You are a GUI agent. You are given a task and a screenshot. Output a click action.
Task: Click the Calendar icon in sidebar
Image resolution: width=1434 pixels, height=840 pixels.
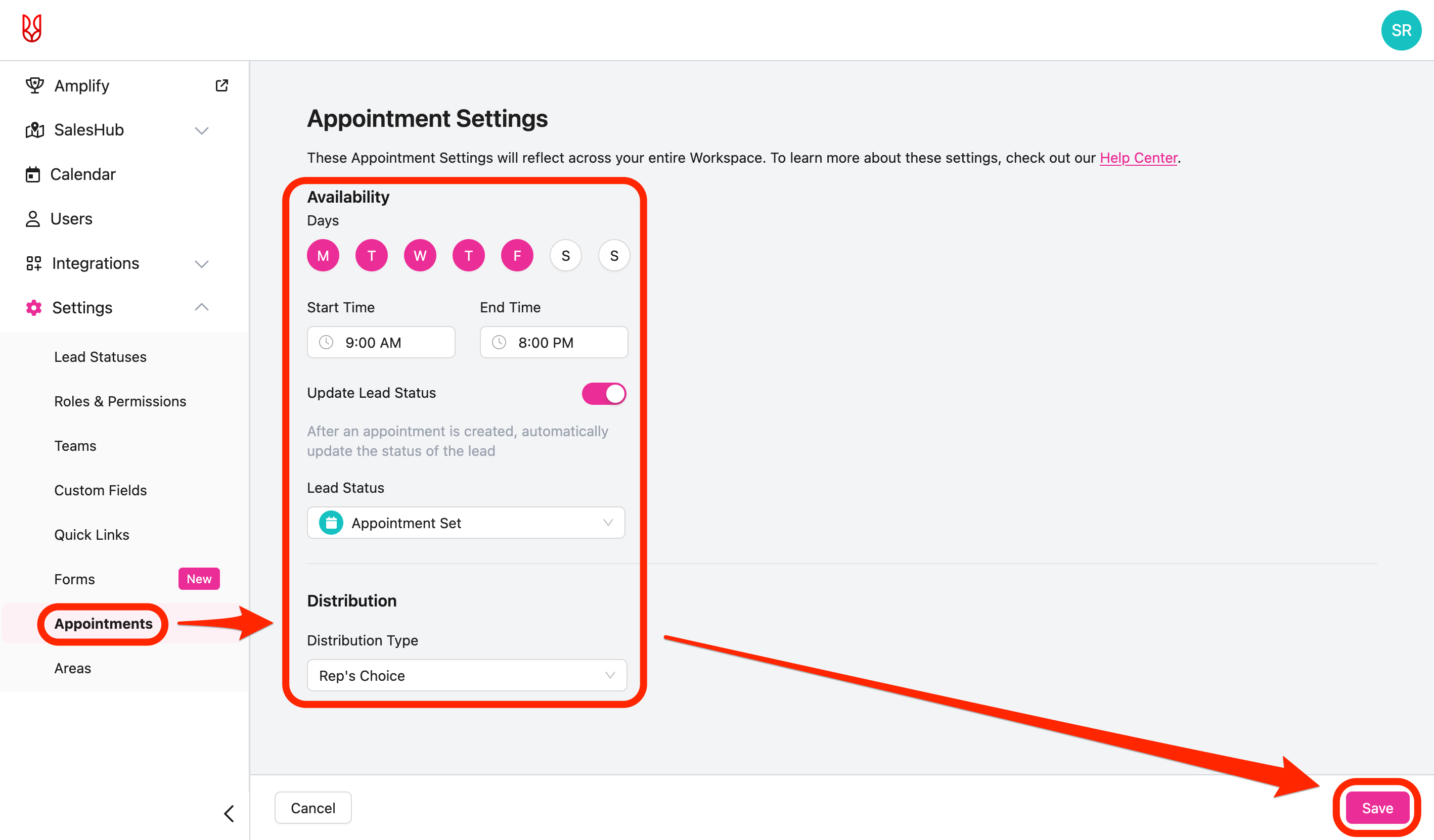tap(33, 174)
